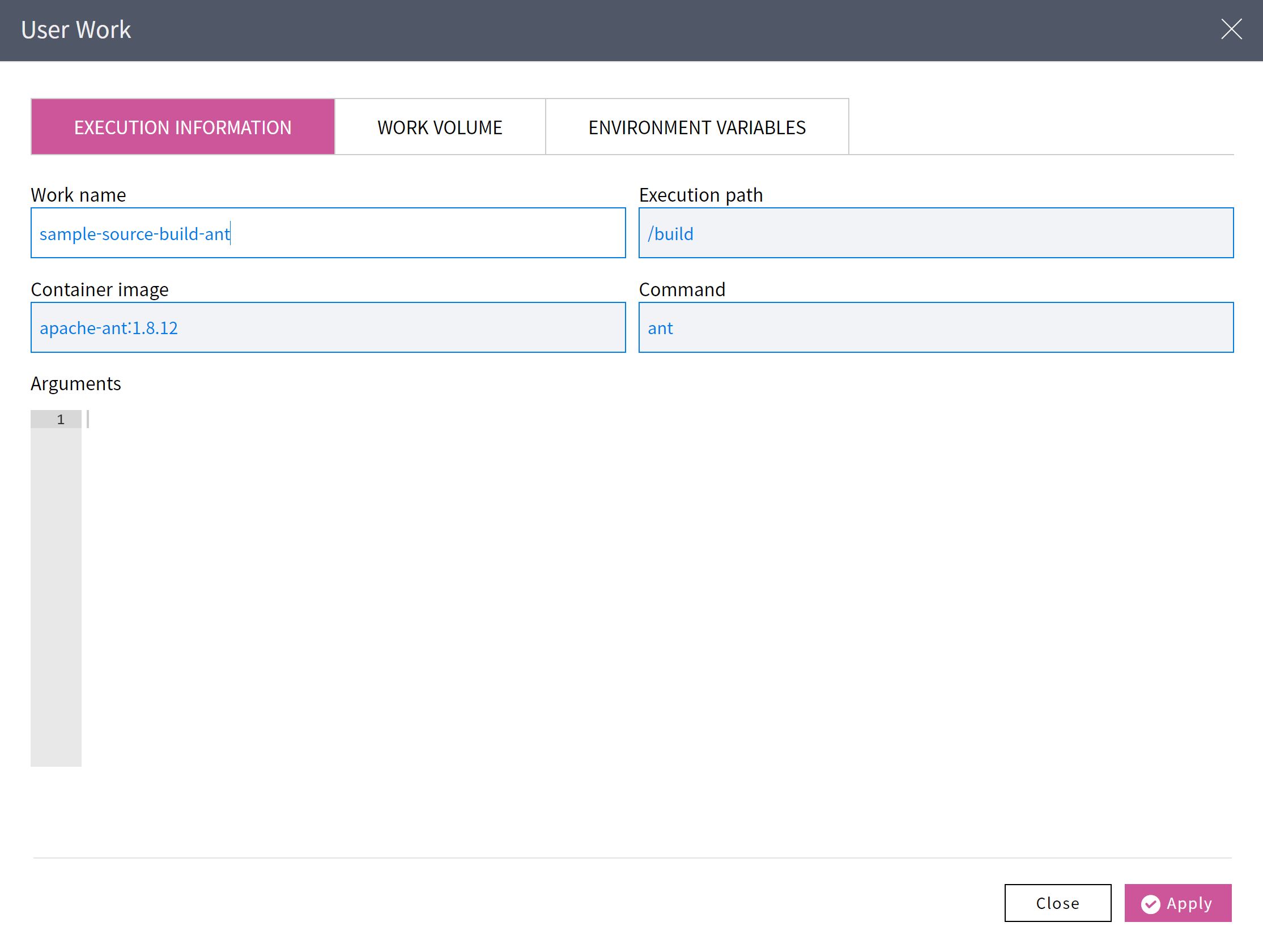Click the empty gray editor gutter
Screen dimensions: 1263x952
tap(56, 599)
